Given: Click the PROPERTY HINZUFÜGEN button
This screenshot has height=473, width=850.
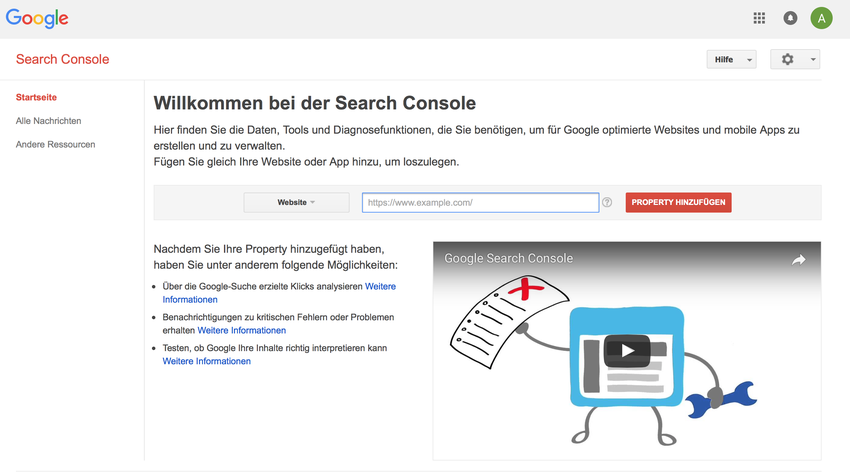Looking at the screenshot, I should (678, 202).
